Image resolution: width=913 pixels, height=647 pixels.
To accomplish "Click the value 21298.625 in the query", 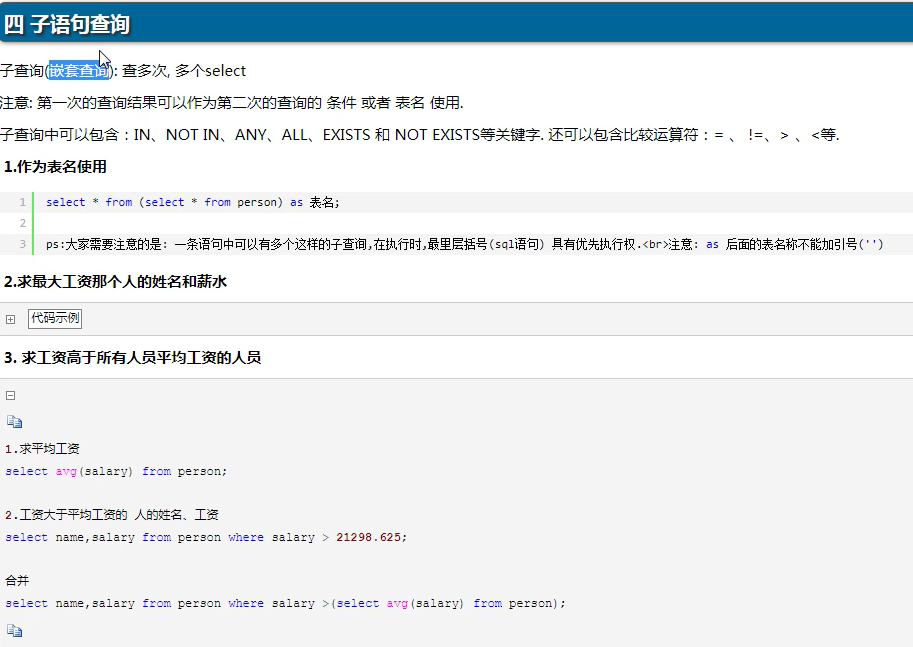I will coord(369,537).
